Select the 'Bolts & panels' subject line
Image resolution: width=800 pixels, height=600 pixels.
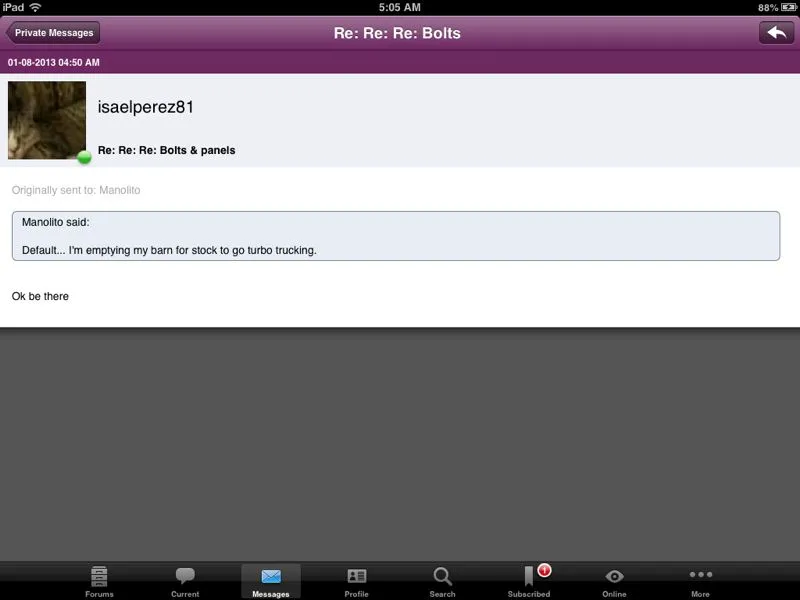167,151
